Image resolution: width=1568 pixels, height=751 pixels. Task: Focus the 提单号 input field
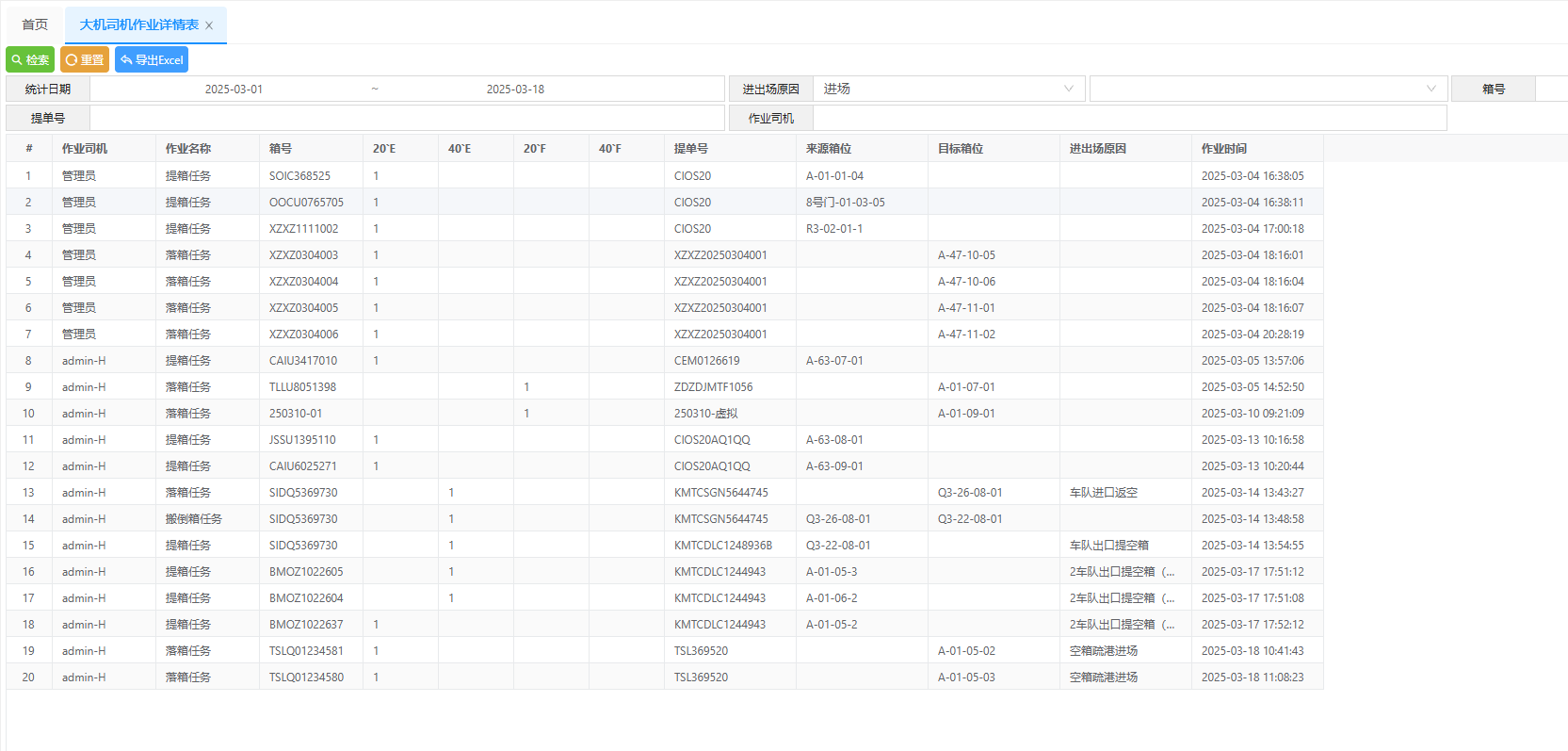[x=407, y=118]
